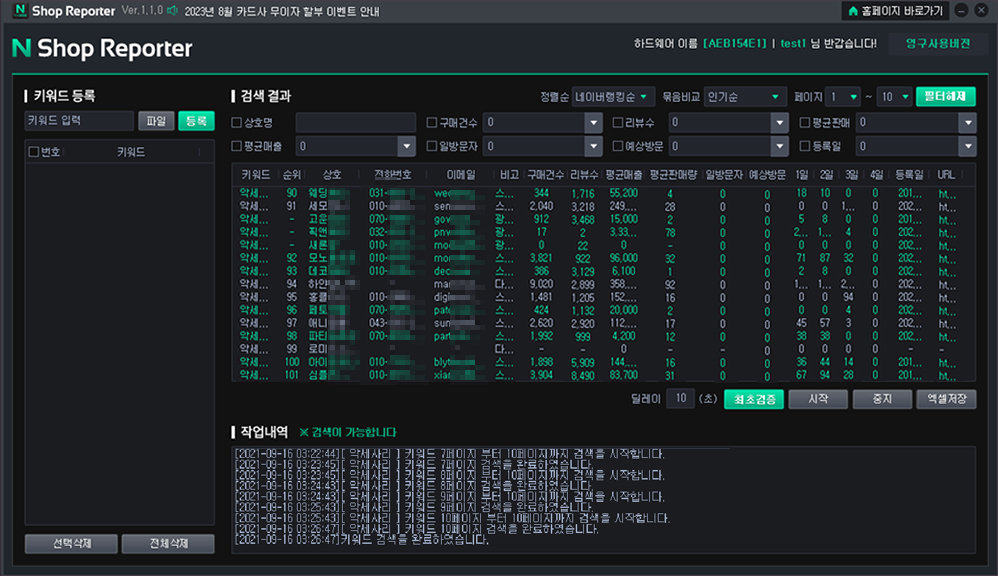Click the URL column header
998x576 pixels.
(946, 174)
